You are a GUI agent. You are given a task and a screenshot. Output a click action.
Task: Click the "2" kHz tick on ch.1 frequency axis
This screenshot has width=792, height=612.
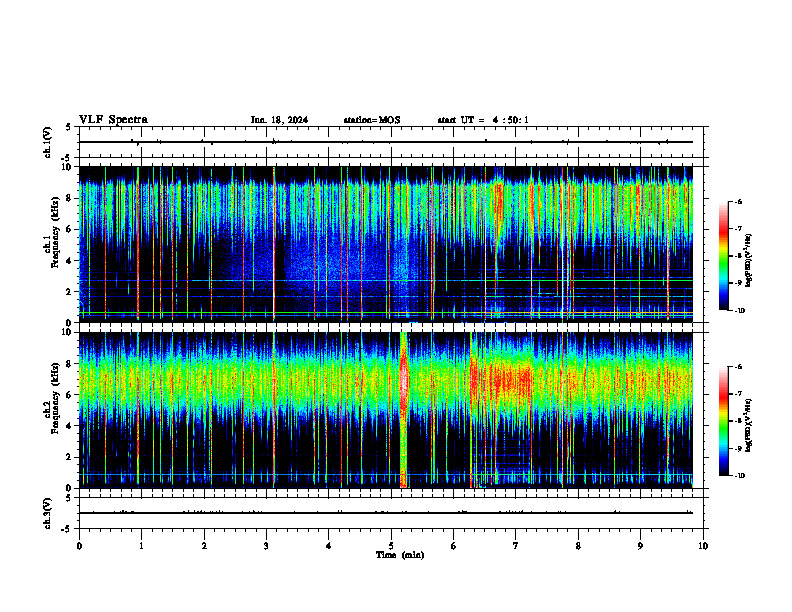pyautogui.click(x=71, y=291)
